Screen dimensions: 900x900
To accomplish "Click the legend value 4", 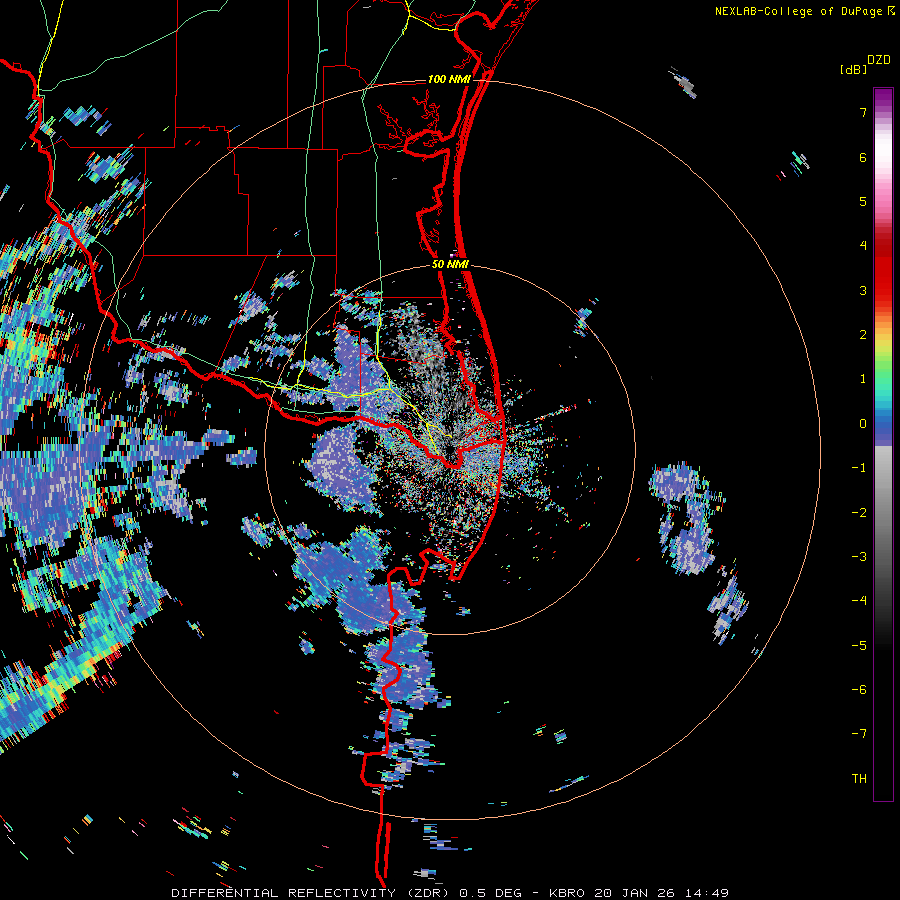I will [863, 246].
